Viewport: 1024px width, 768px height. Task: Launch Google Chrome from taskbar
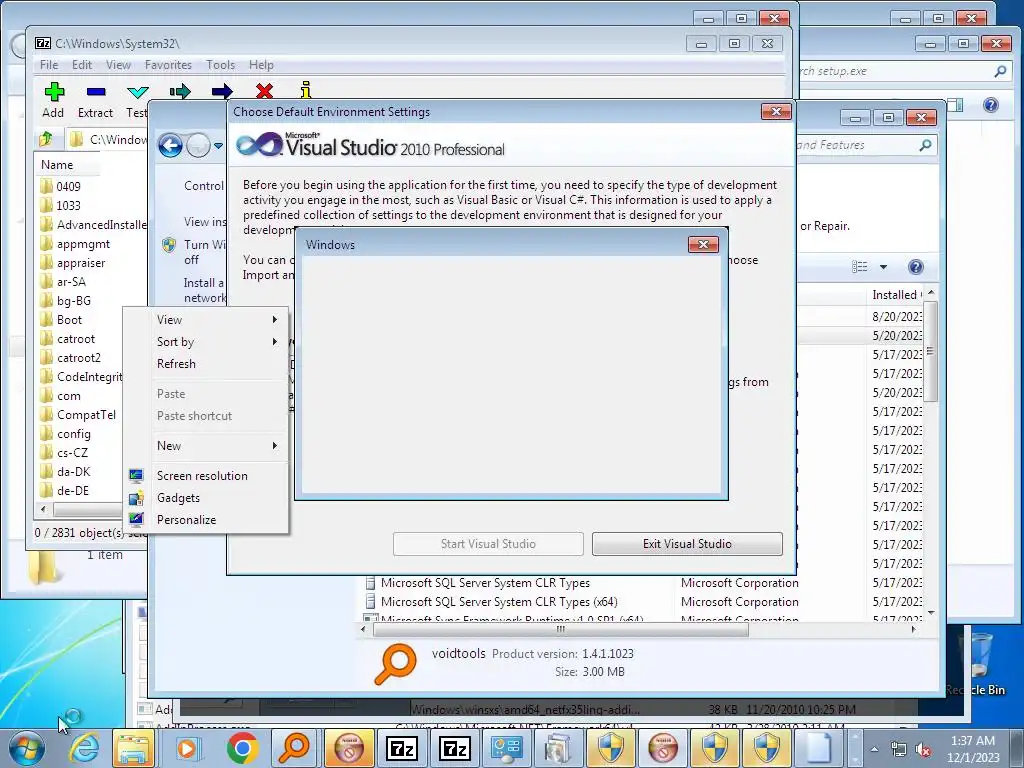[x=242, y=748]
